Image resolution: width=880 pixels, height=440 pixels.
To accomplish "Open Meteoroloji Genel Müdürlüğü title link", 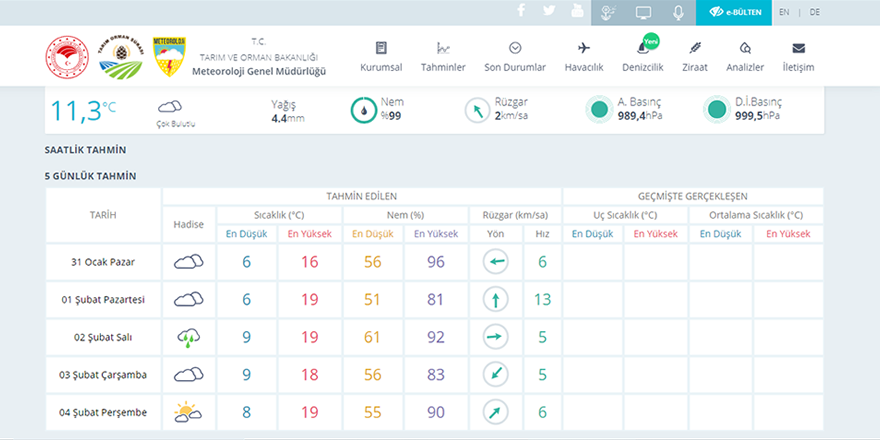I will (x=259, y=71).
